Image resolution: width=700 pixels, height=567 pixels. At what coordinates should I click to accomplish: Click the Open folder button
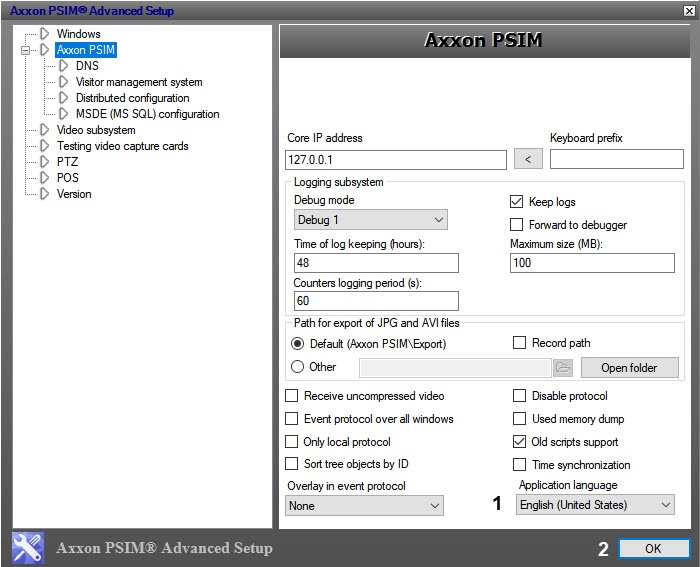click(629, 367)
